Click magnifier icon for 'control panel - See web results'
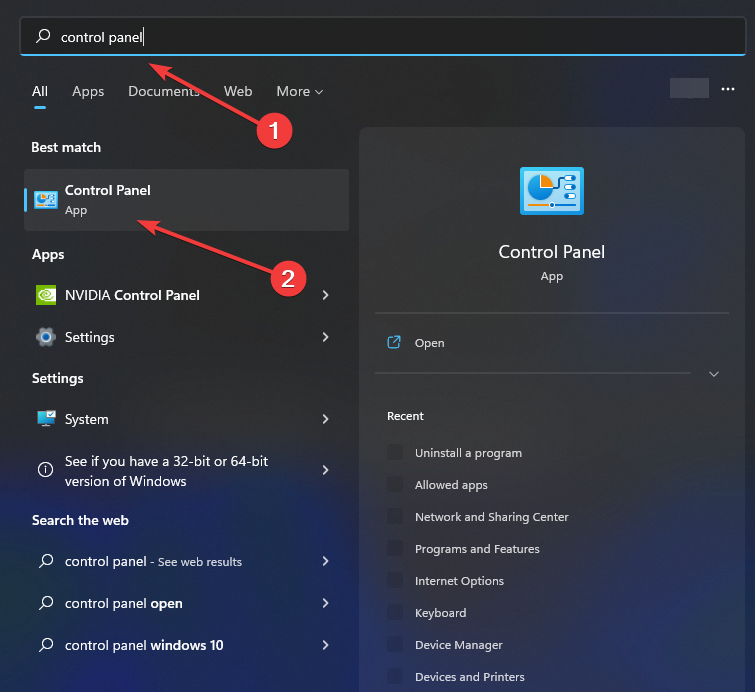 (46, 561)
